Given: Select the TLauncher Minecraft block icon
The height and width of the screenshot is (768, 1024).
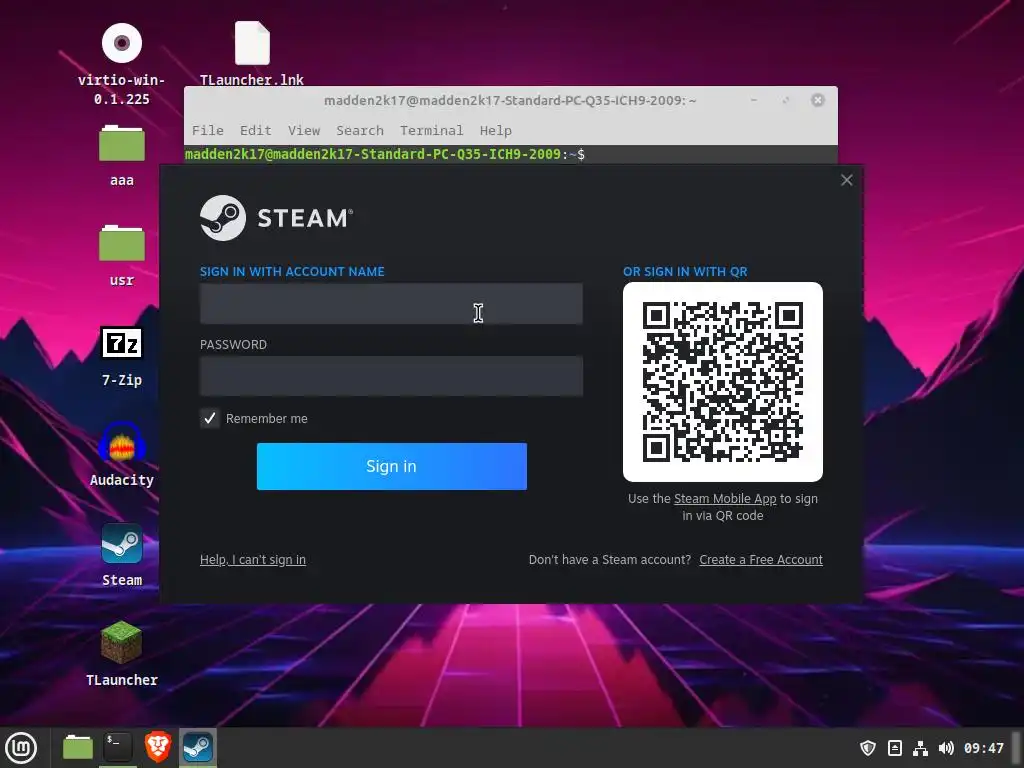Looking at the screenshot, I should coord(121,643).
